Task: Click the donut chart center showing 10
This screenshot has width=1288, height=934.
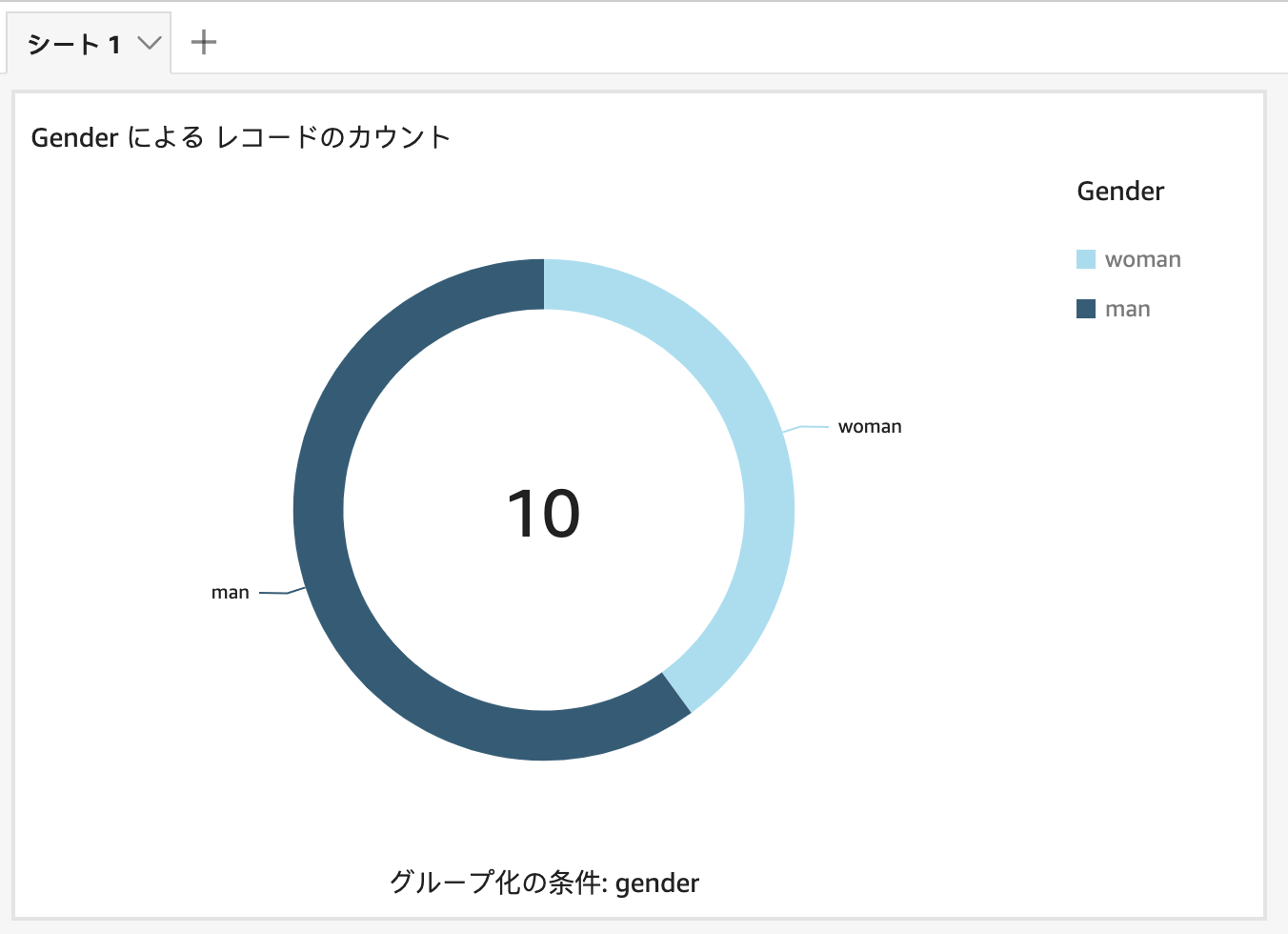Action: click(544, 512)
